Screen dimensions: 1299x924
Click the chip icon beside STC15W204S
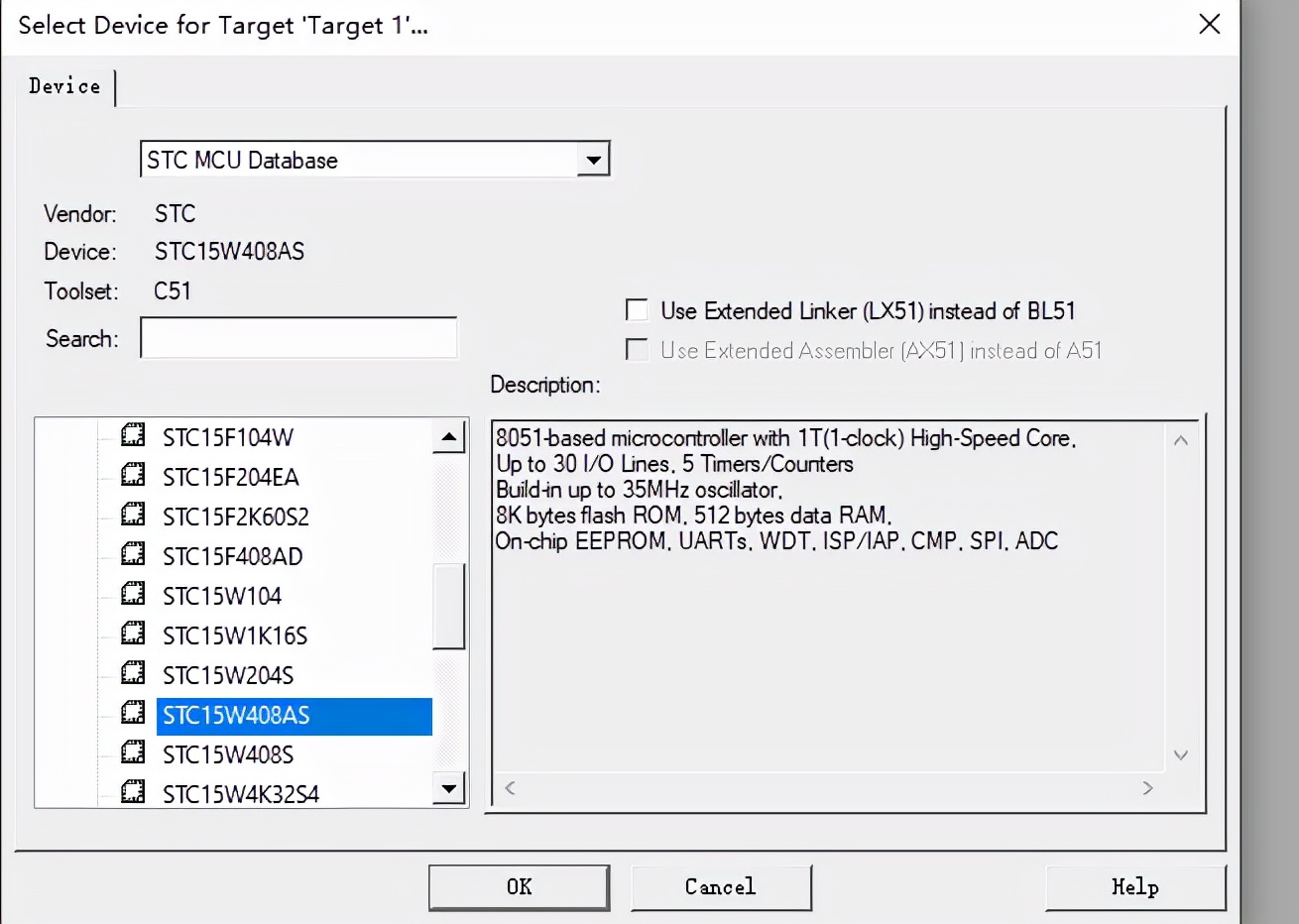pos(133,673)
